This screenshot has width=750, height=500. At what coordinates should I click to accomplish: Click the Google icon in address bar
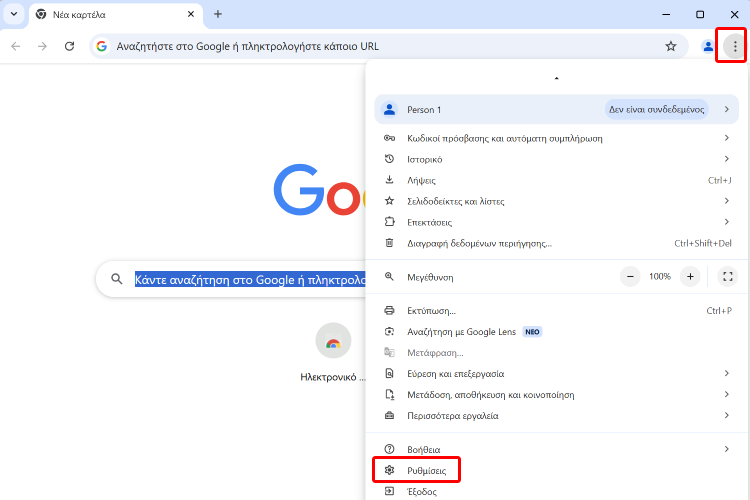tap(101, 46)
